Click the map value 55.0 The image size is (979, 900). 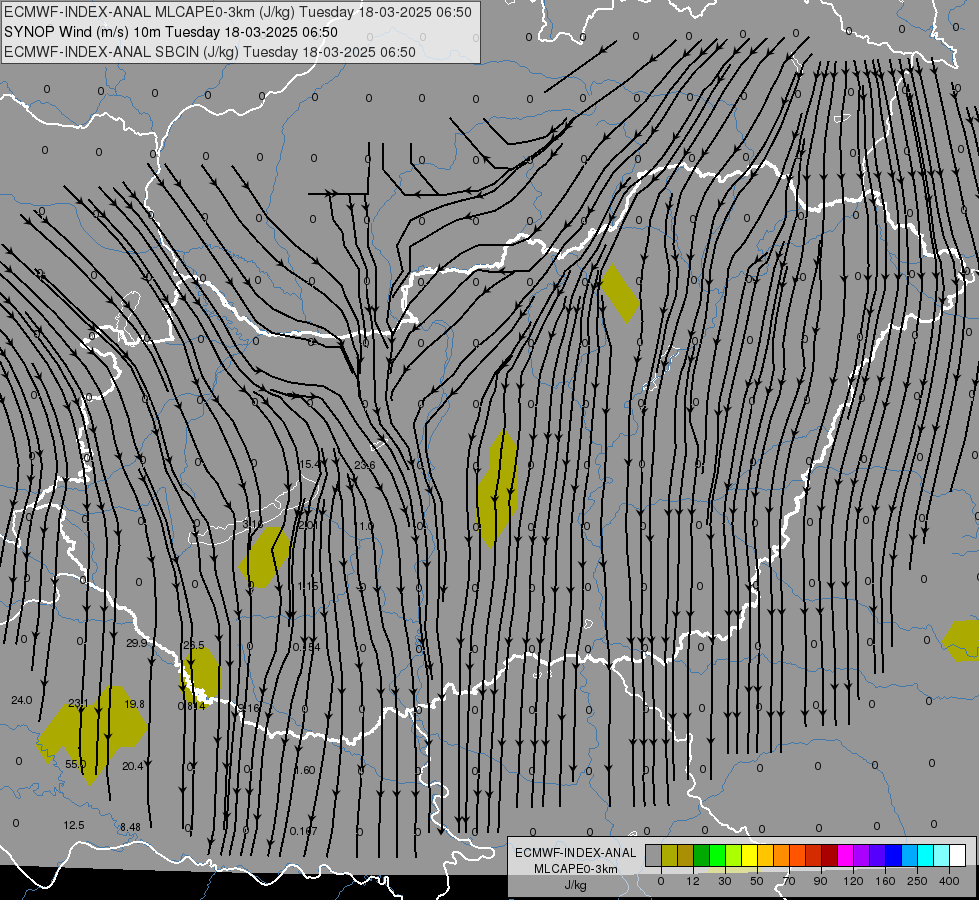pyautogui.click(x=76, y=764)
